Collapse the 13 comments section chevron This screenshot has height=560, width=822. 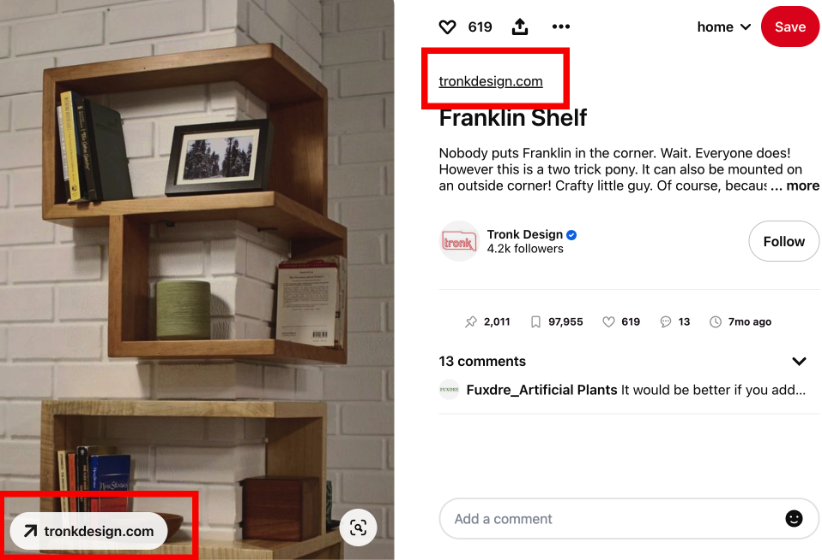coord(799,361)
